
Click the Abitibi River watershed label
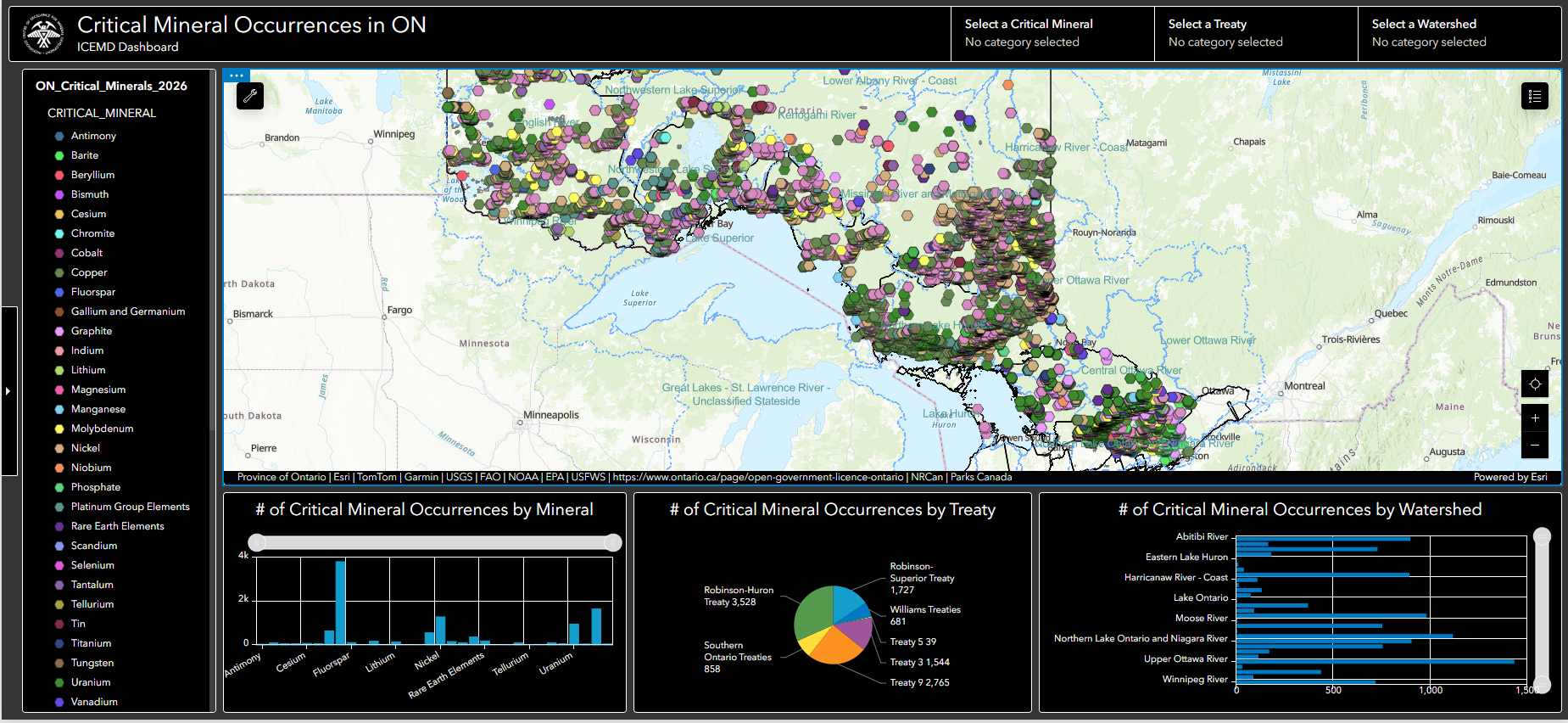[1202, 536]
